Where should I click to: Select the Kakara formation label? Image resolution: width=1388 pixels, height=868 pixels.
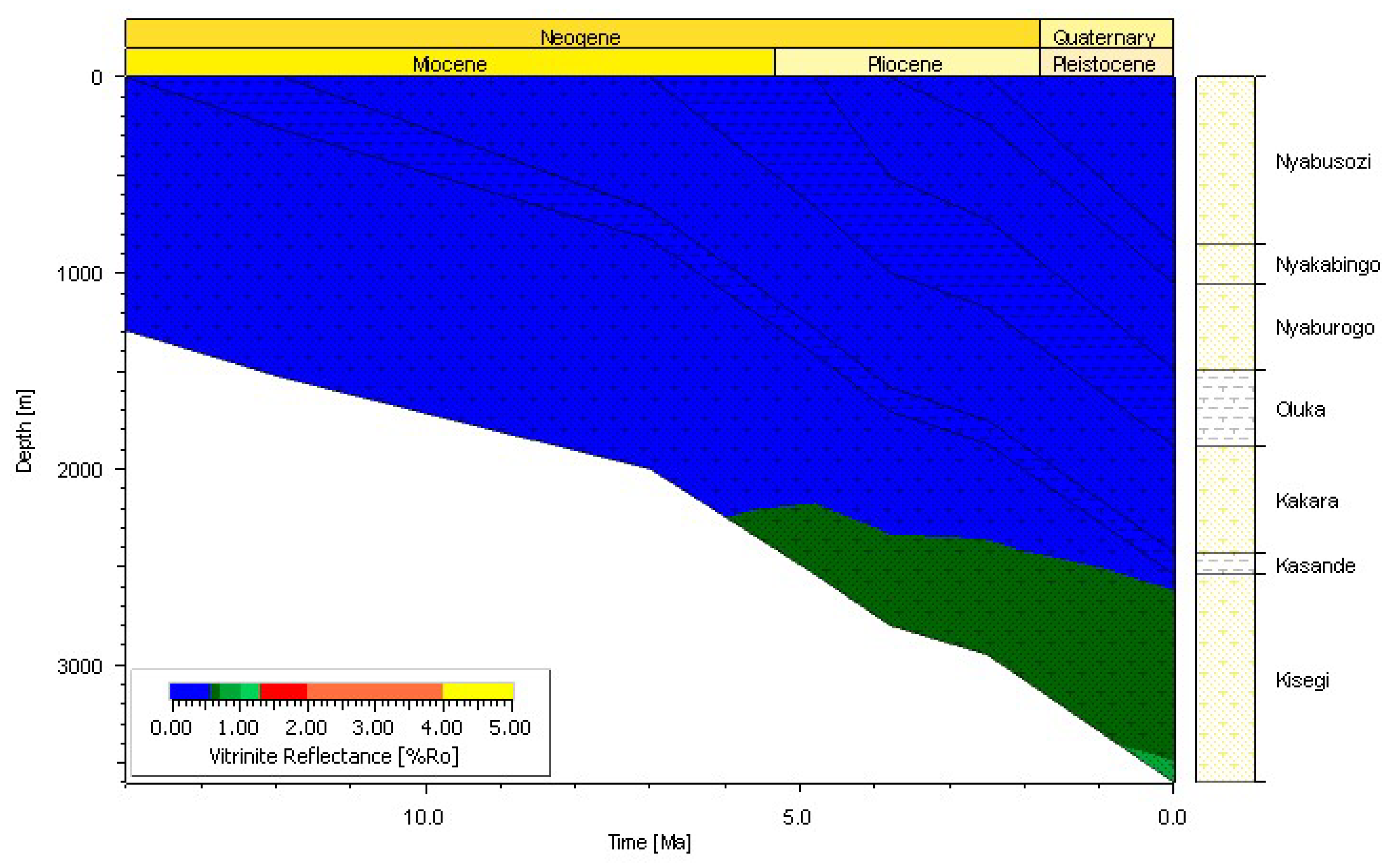1307,501
